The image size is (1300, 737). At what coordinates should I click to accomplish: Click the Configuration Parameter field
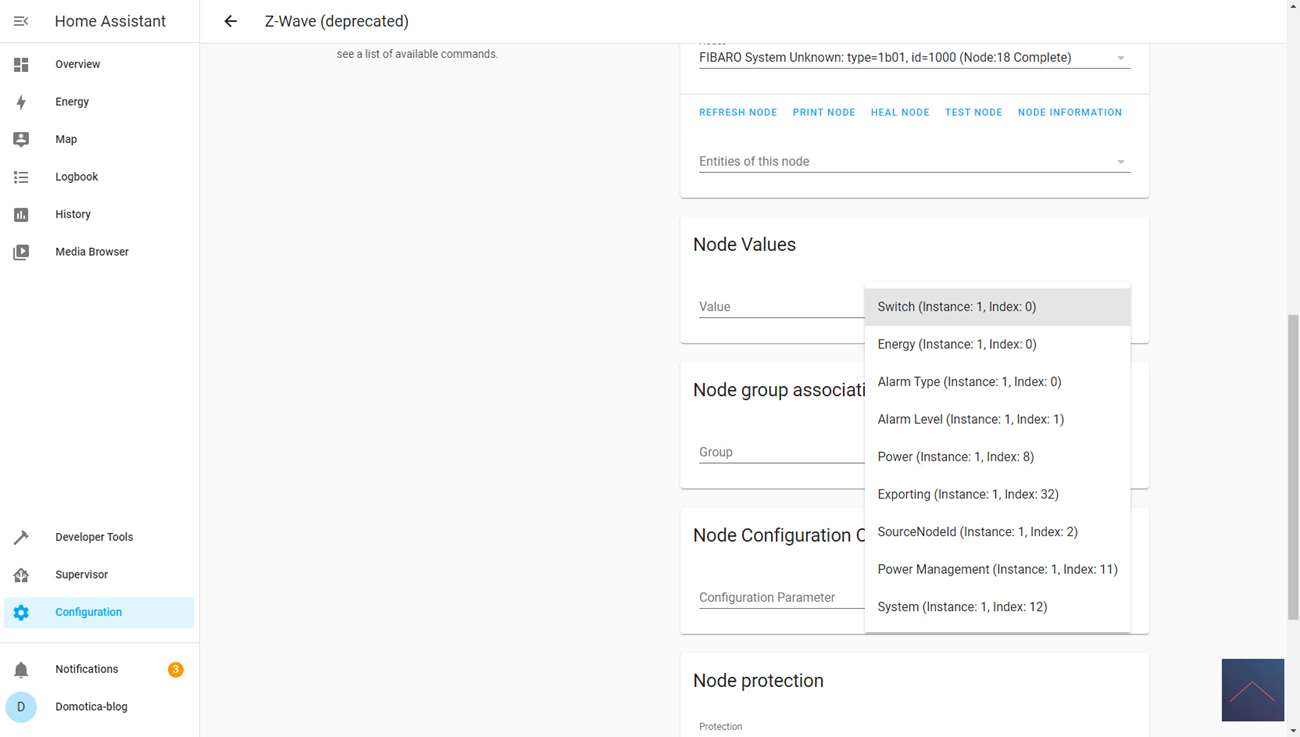(780, 597)
